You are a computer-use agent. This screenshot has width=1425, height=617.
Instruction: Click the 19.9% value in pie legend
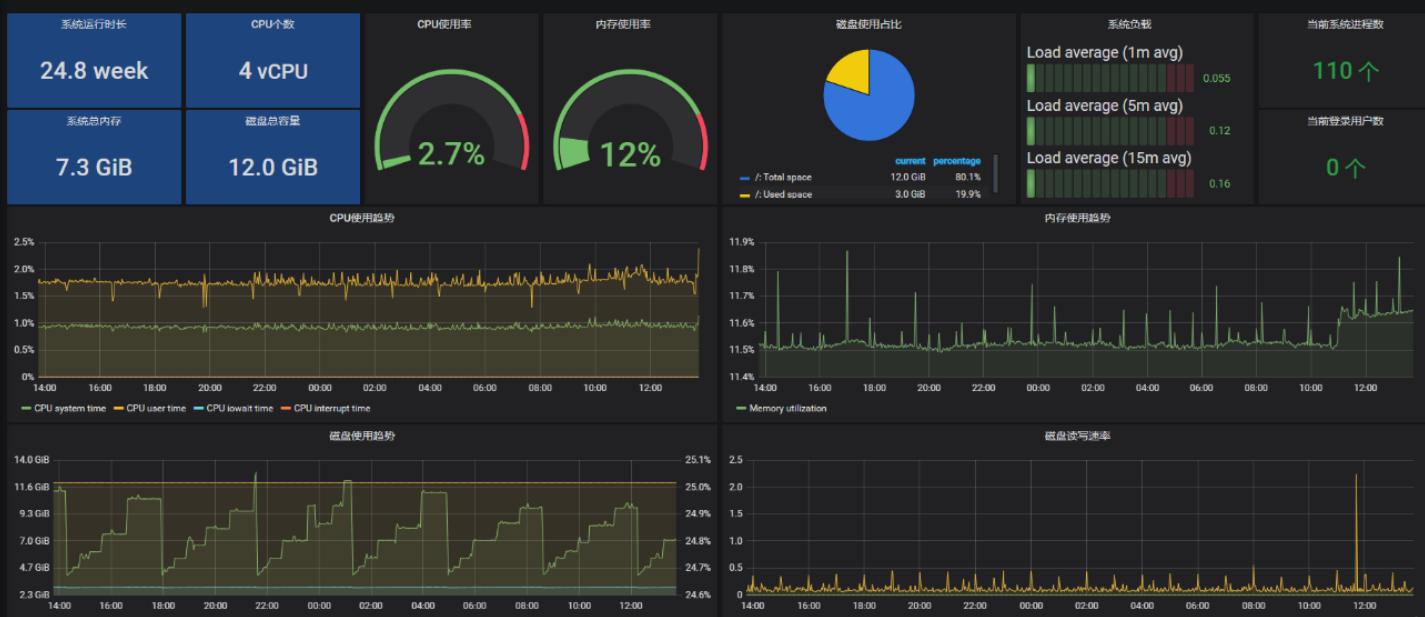click(967, 194)
